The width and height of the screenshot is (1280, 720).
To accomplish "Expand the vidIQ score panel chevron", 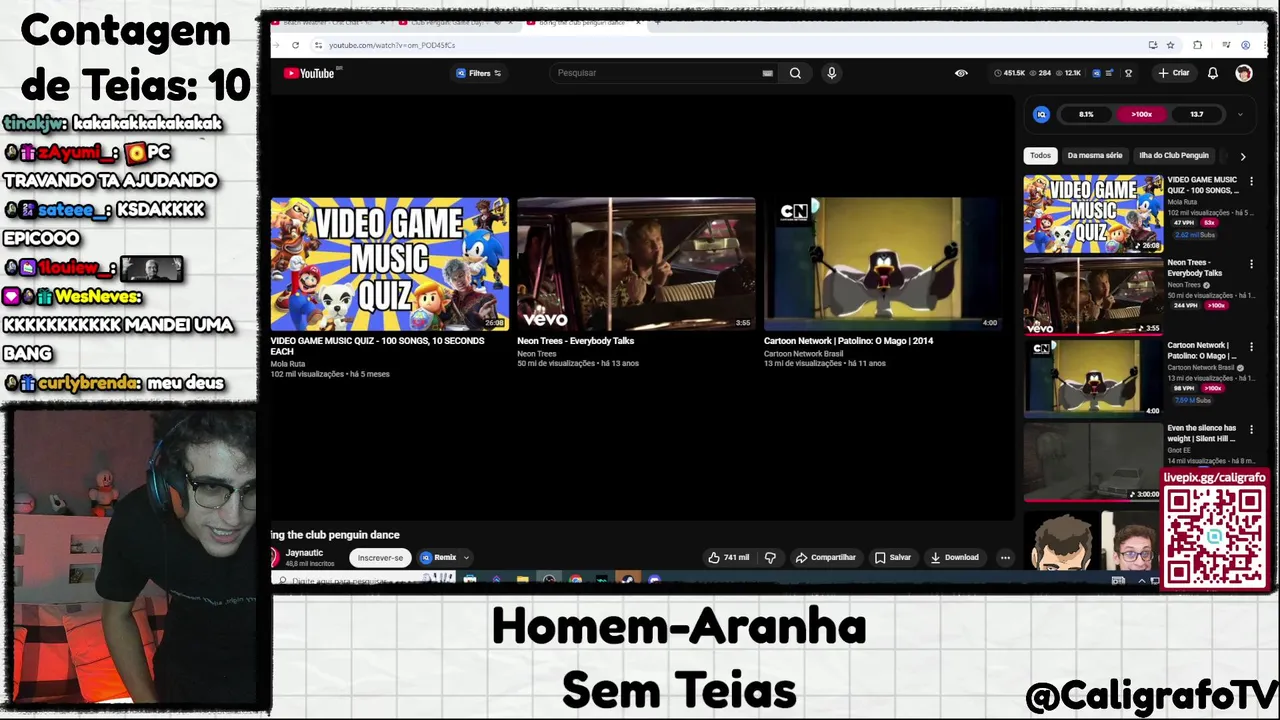I will pos(1240,114).
